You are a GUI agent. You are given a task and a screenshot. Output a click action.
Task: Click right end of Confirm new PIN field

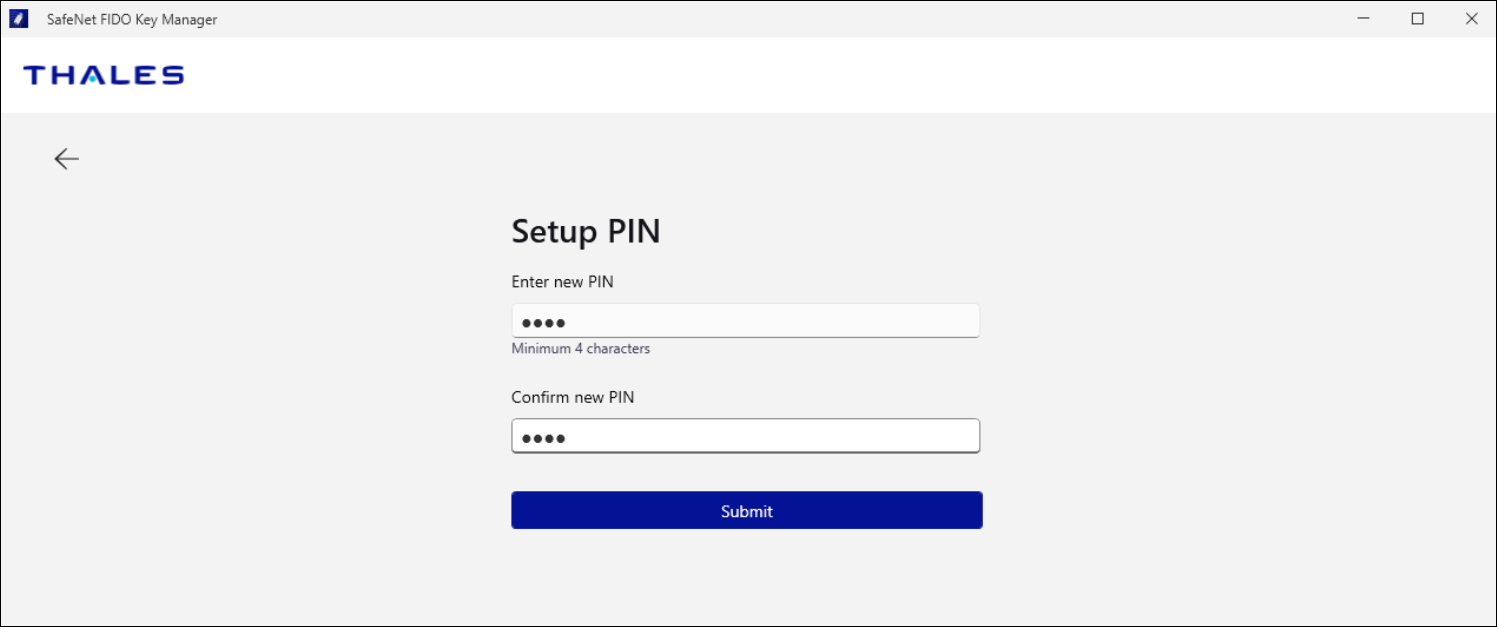pyautogui.click(x=960, y=436)
